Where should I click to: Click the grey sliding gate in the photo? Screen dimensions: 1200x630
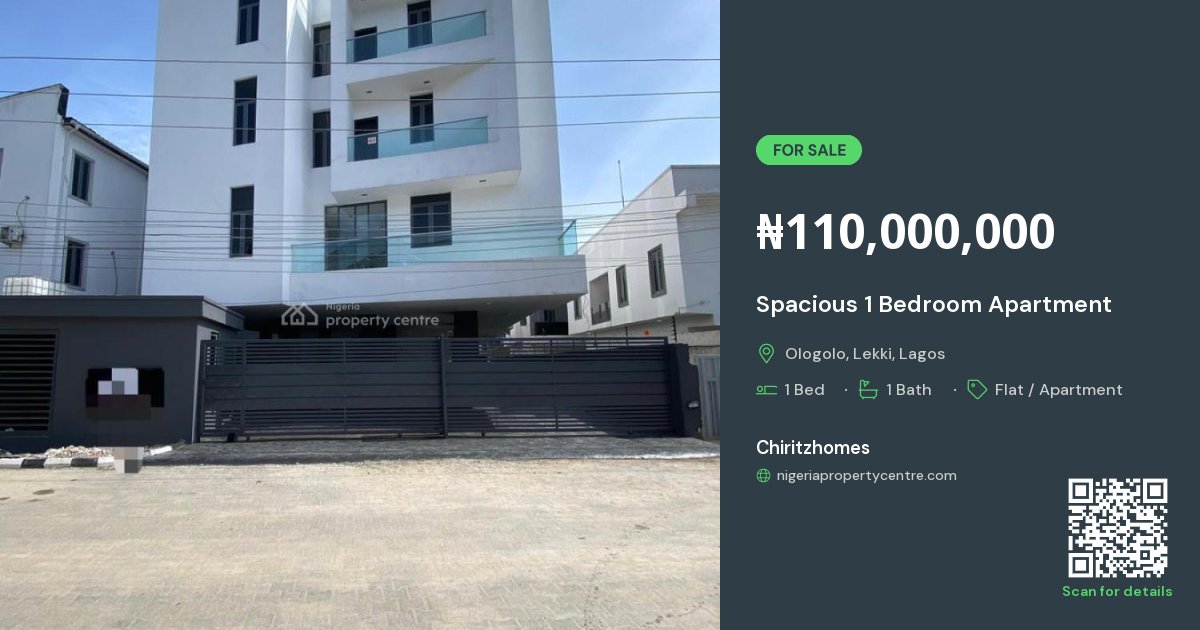437,388
